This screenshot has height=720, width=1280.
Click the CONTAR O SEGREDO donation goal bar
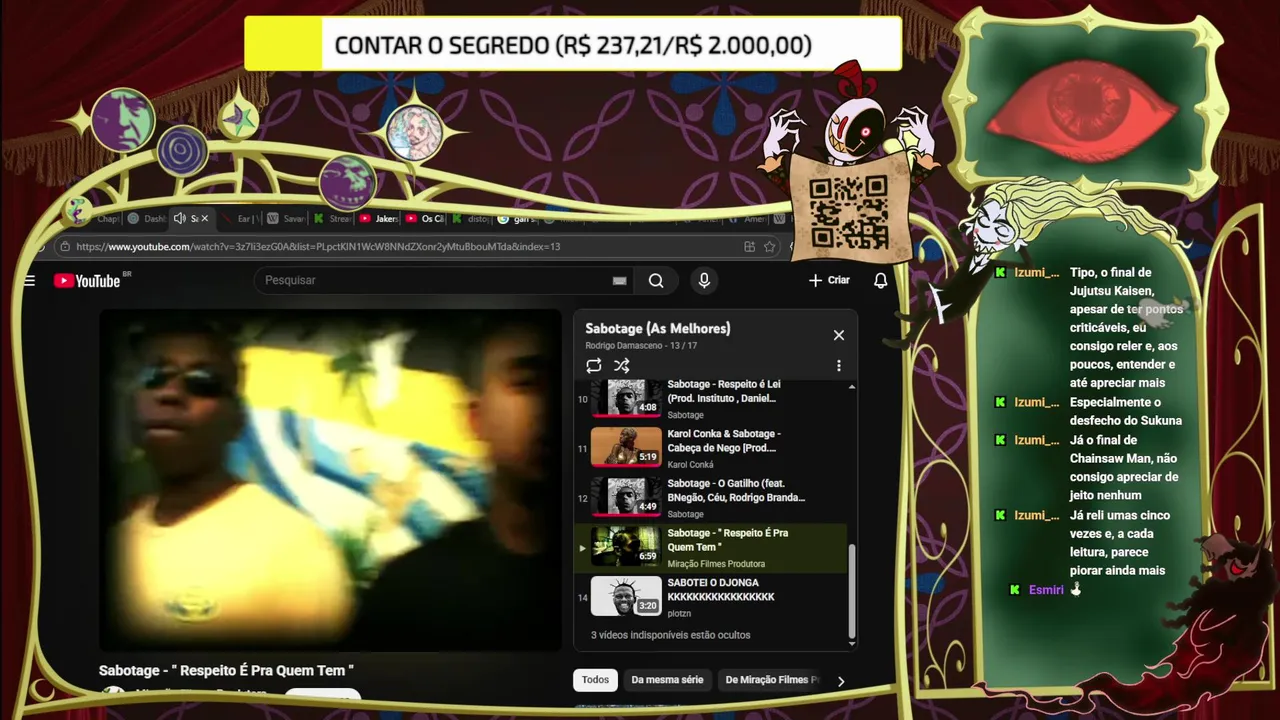573,45
